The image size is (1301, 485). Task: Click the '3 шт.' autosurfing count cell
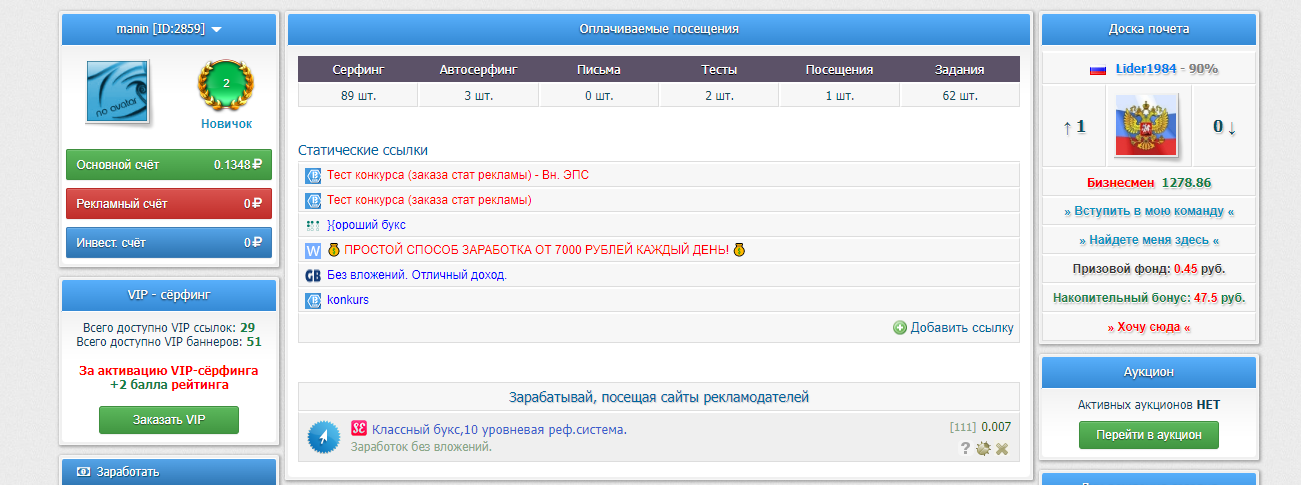[x=478, y=96]
